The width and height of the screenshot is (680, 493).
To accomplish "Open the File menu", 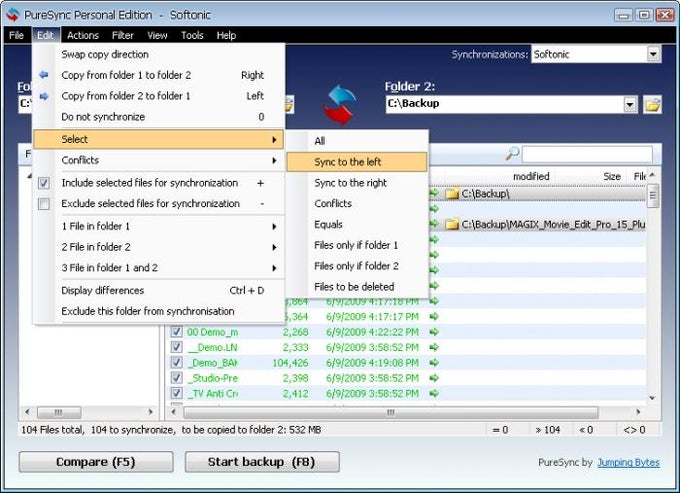I will [x=16, y=35].
